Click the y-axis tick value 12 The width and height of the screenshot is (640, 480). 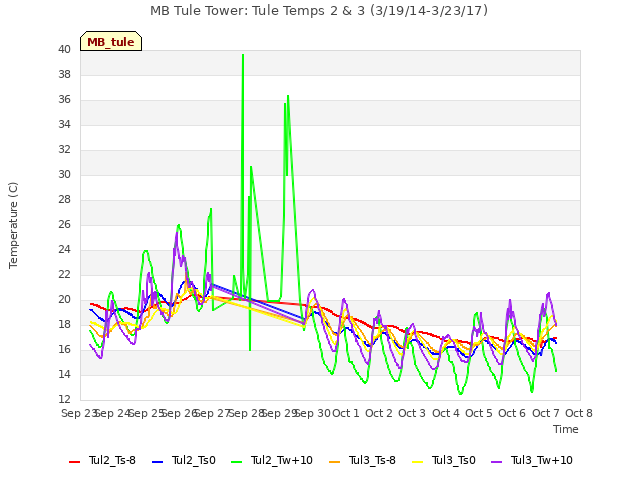pos(64,399)
